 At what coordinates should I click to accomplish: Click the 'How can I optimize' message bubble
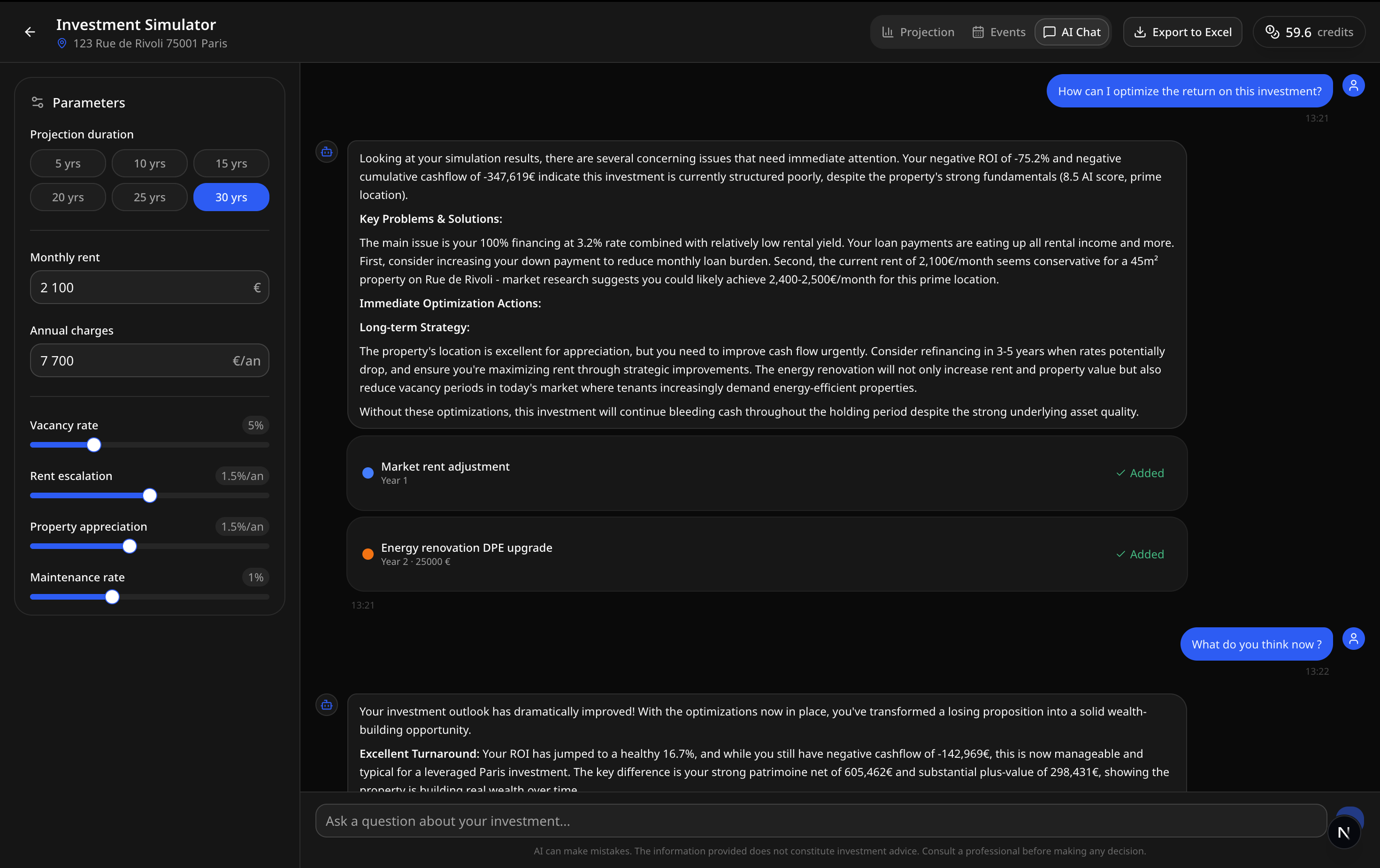[x=1190, y=91]
